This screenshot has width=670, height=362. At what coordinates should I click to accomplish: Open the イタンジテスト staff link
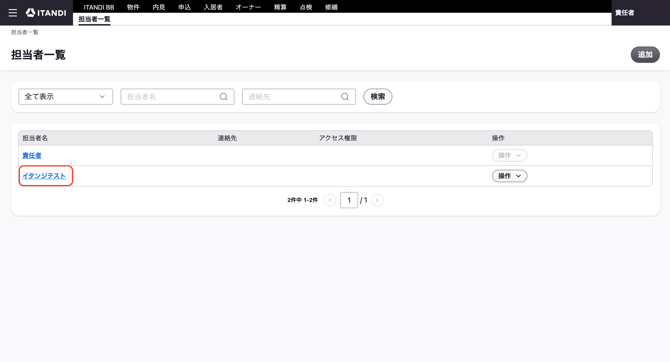pyautogui.click(x=44, y=176)
